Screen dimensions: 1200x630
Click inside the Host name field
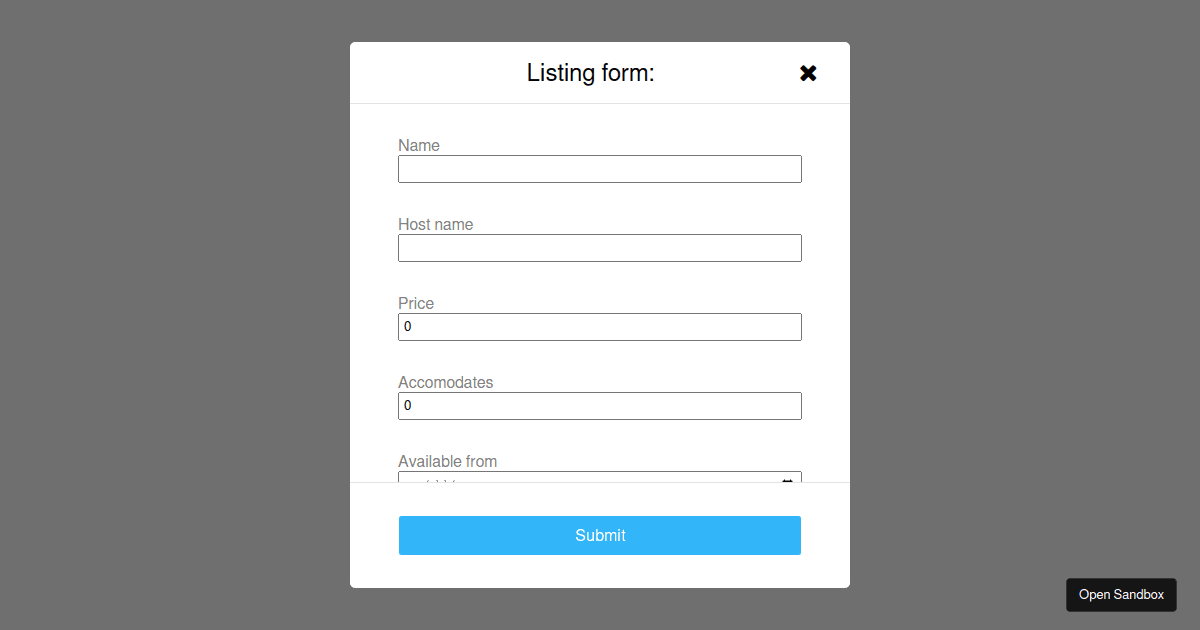tap(600, 247)
